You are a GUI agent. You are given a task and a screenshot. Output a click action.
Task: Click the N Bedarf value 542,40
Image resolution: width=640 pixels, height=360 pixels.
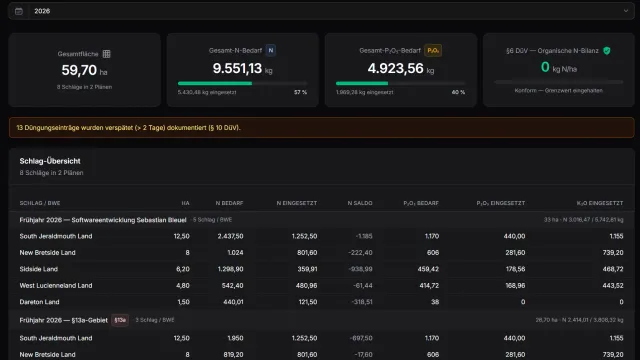click(x=232, y=285)
